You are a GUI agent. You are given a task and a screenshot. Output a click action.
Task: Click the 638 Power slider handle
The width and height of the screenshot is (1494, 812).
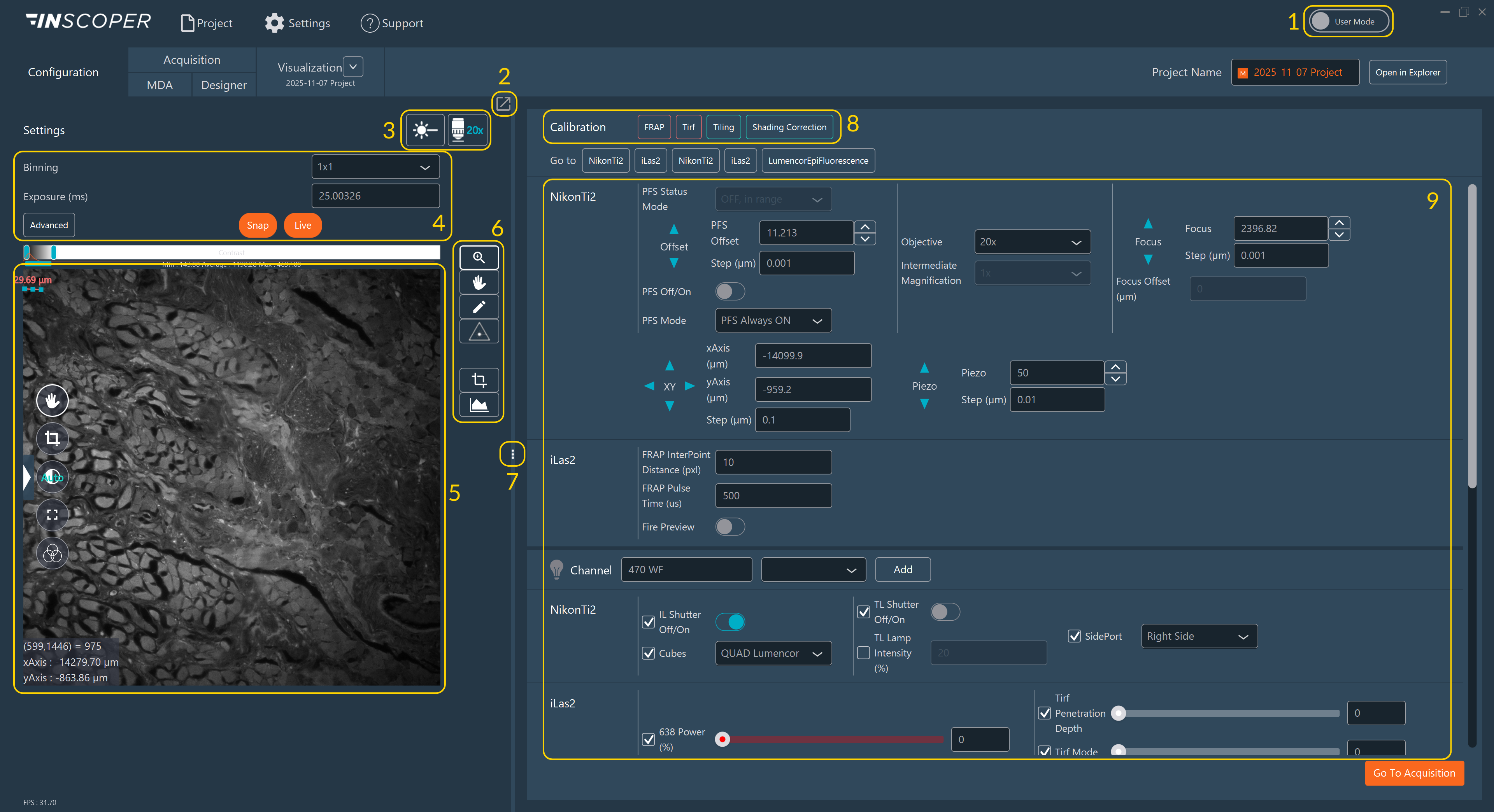pyautogui.click(x=722, y=739)
